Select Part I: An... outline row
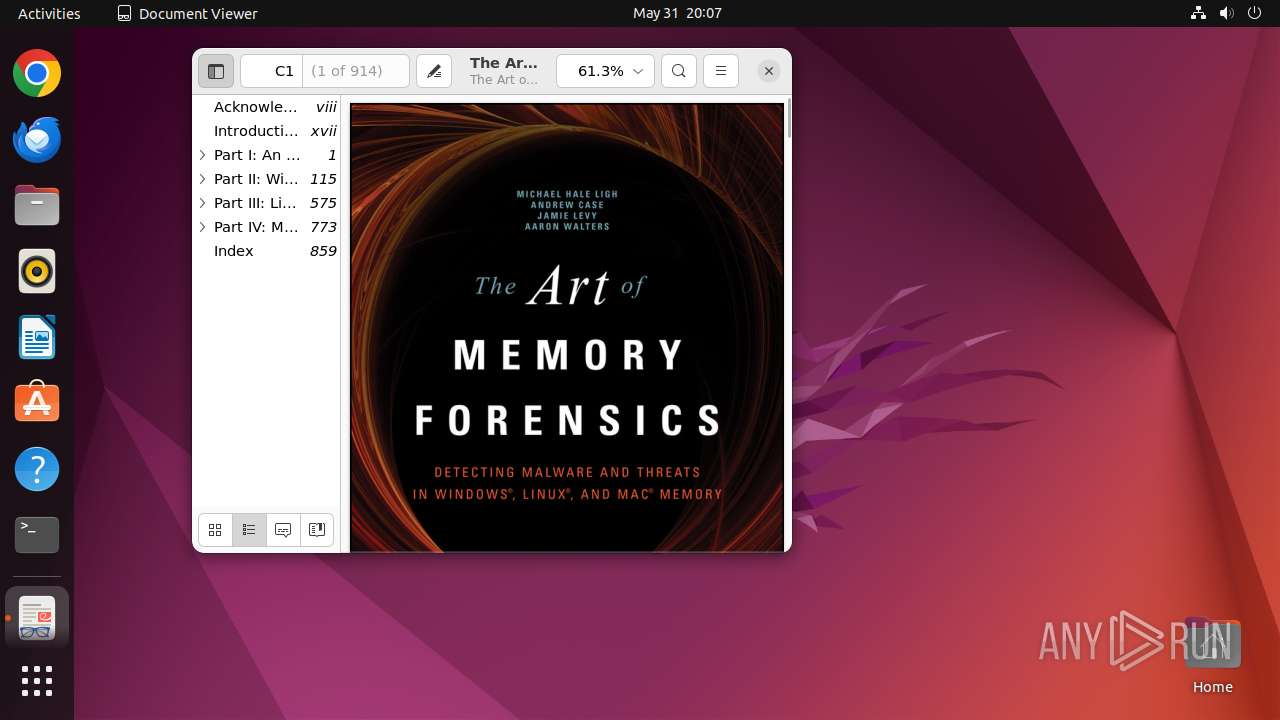Image resolution: width=1280 pixels, height=720 pixels. point(267,155)
